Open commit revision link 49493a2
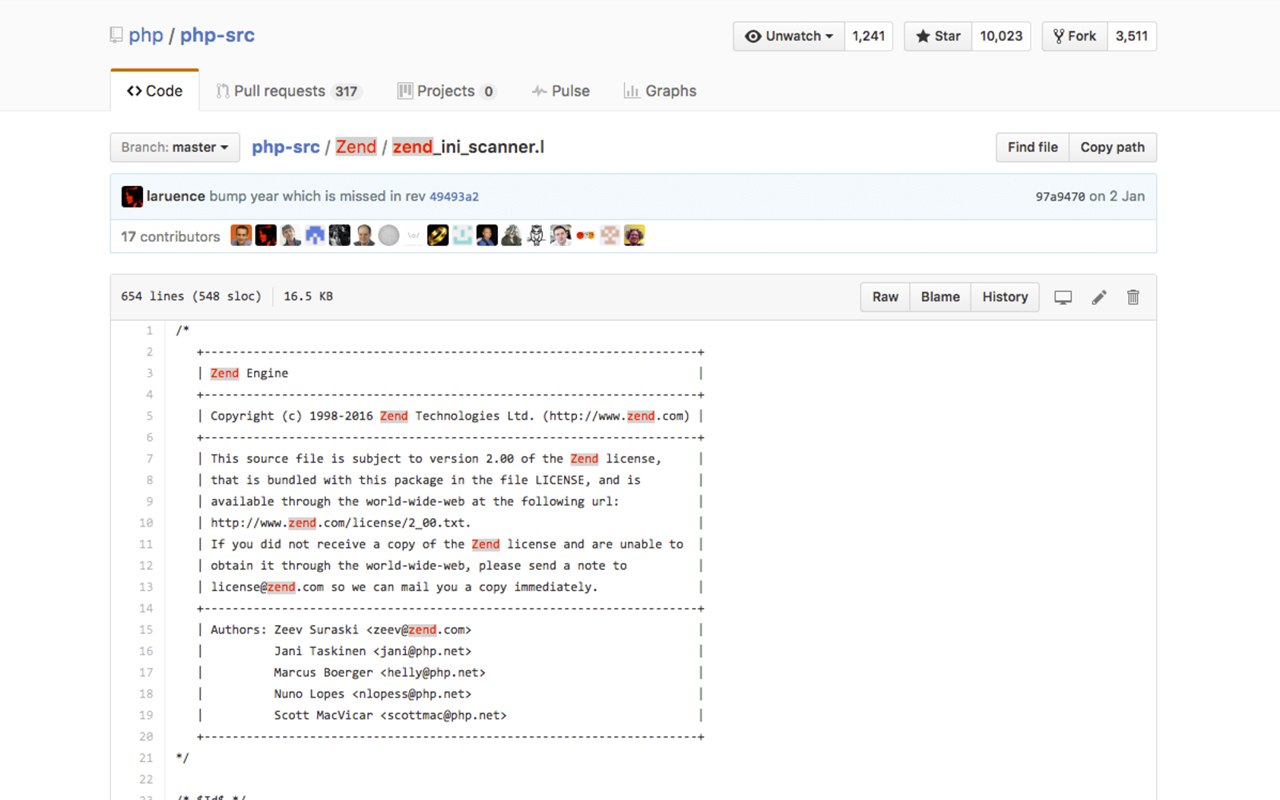 (x=454, y=197)
